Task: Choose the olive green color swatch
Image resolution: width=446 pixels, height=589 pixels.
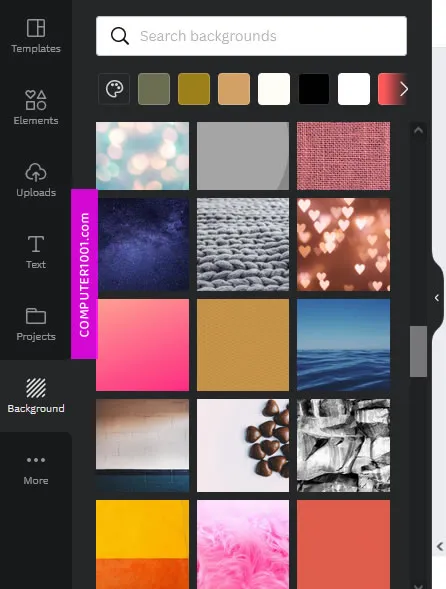Action: 154,89
